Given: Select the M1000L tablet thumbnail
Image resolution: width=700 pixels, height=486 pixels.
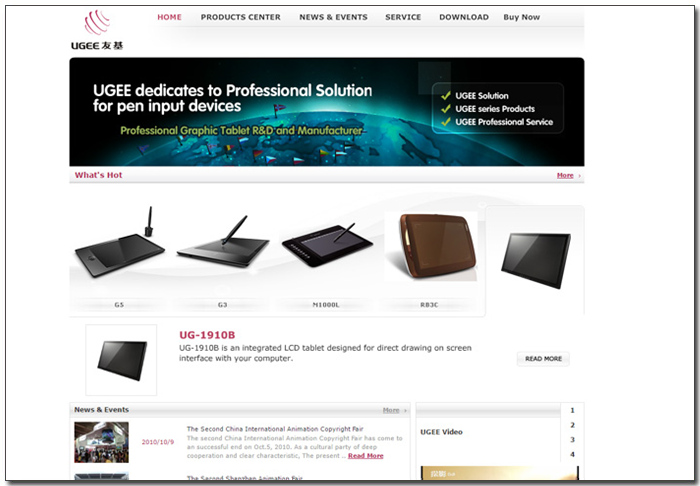Looking at the screenshot, I should click(327, 245).
